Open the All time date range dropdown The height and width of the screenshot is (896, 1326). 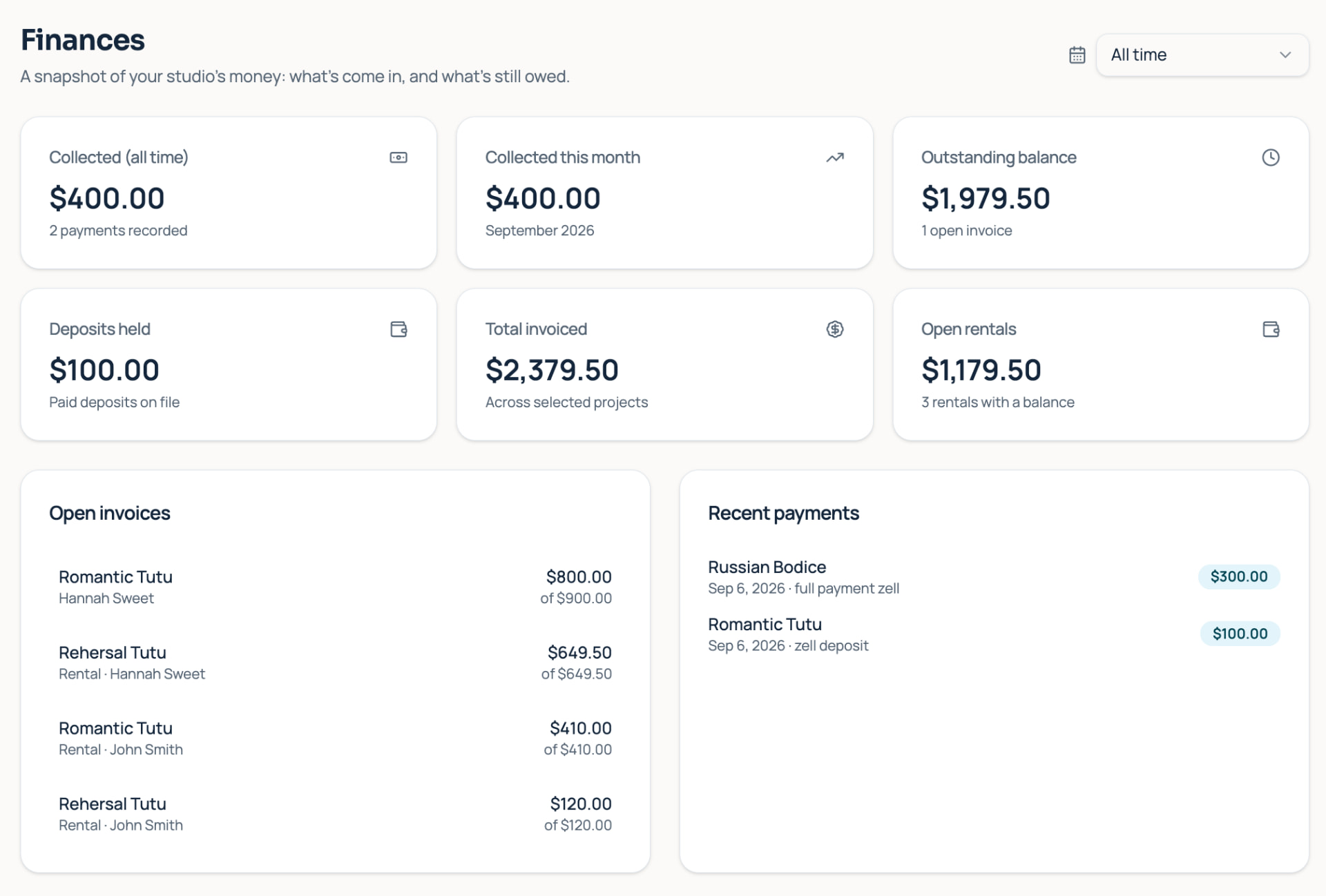(1202, 55)
